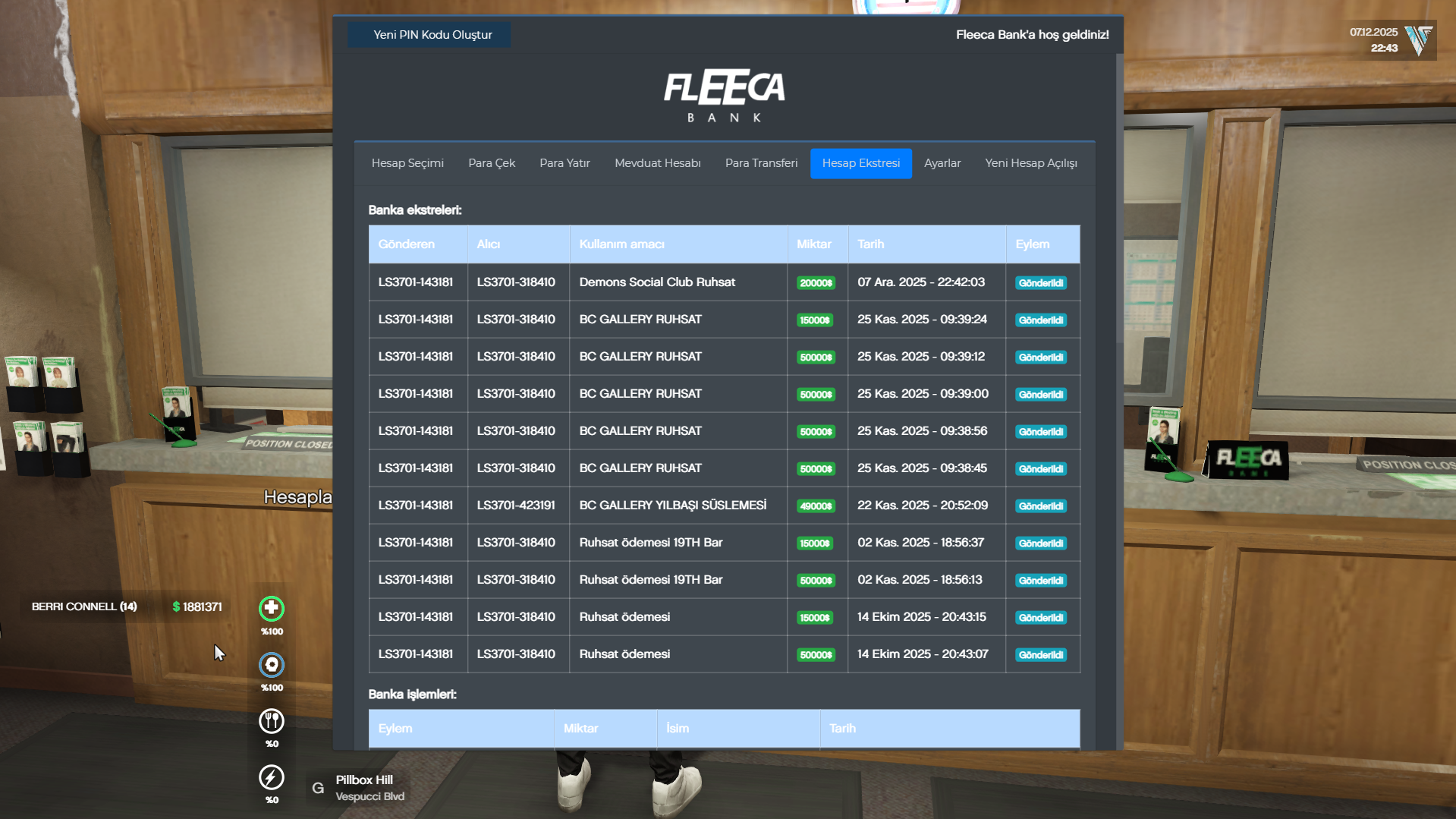Click the Fleeca Bank logo
The image size is (1456, 819).
pos(725,96)
